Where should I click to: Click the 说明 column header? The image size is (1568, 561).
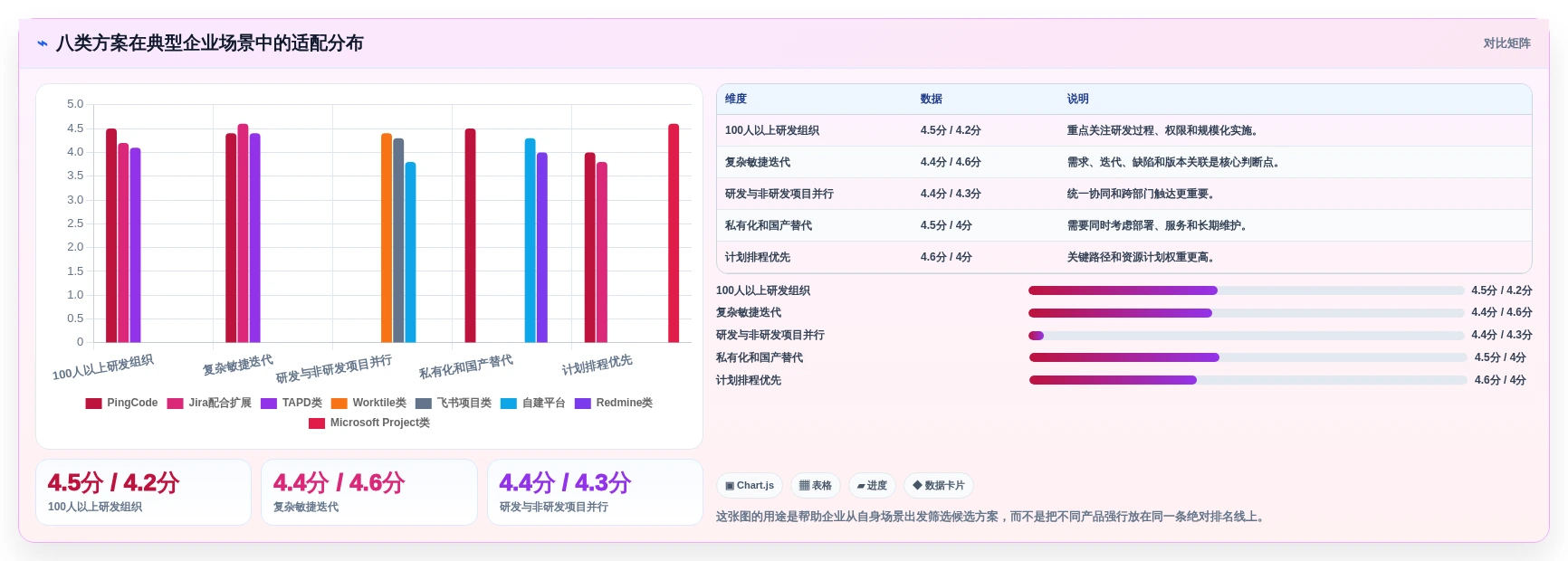point(1077,100)
